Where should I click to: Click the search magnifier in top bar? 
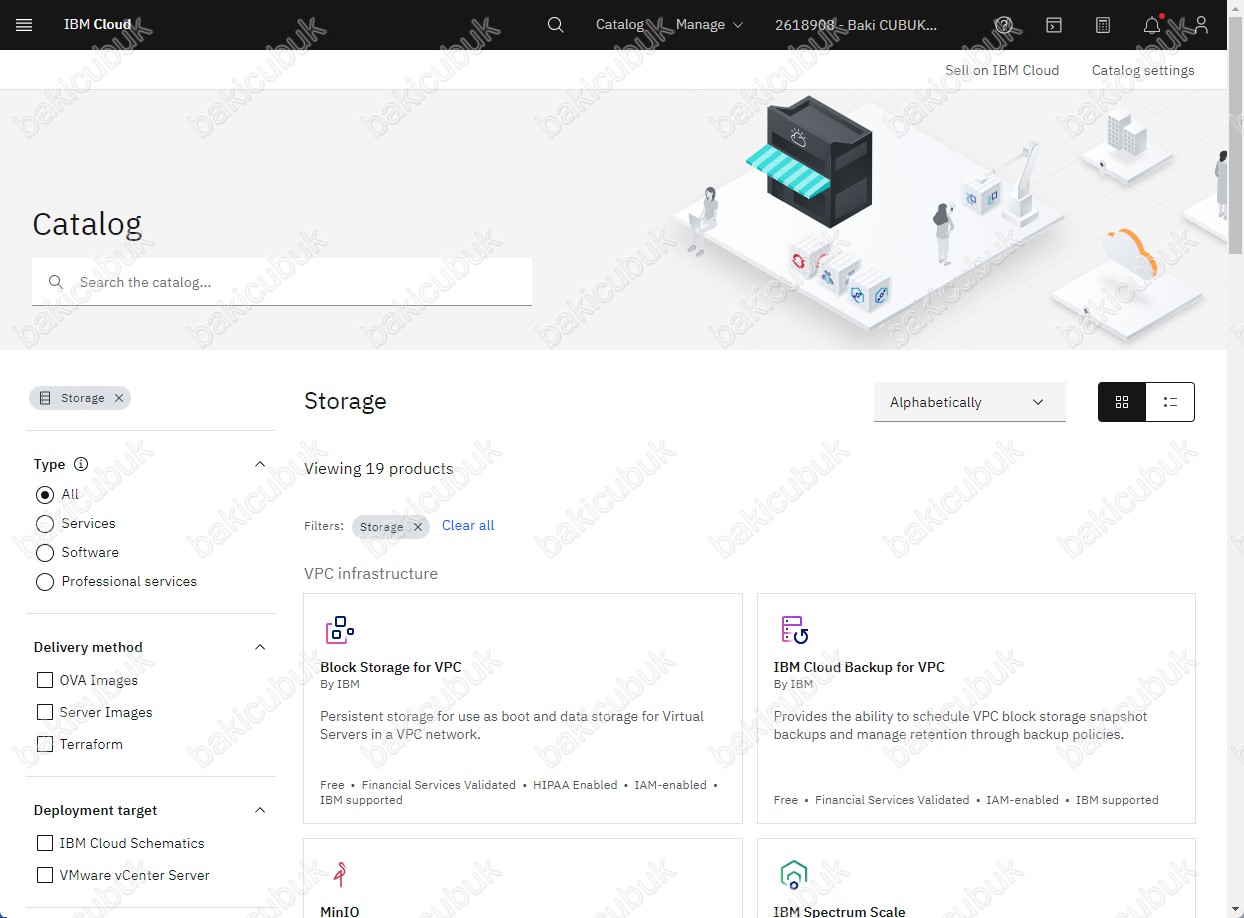[556, 25]
